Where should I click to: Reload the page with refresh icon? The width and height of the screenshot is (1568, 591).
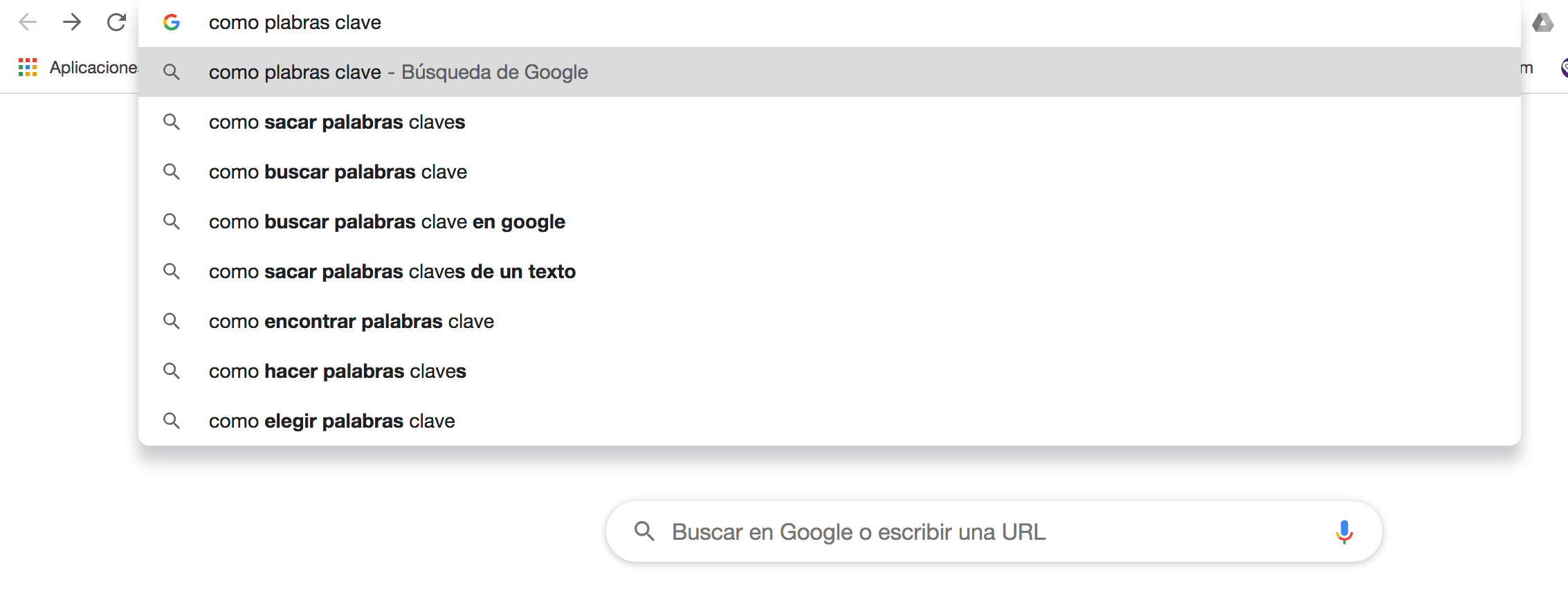[x=116, y=22]
